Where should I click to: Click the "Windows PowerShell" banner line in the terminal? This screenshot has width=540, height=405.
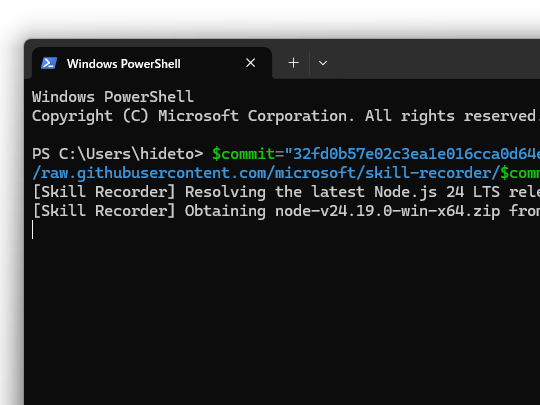113,97
